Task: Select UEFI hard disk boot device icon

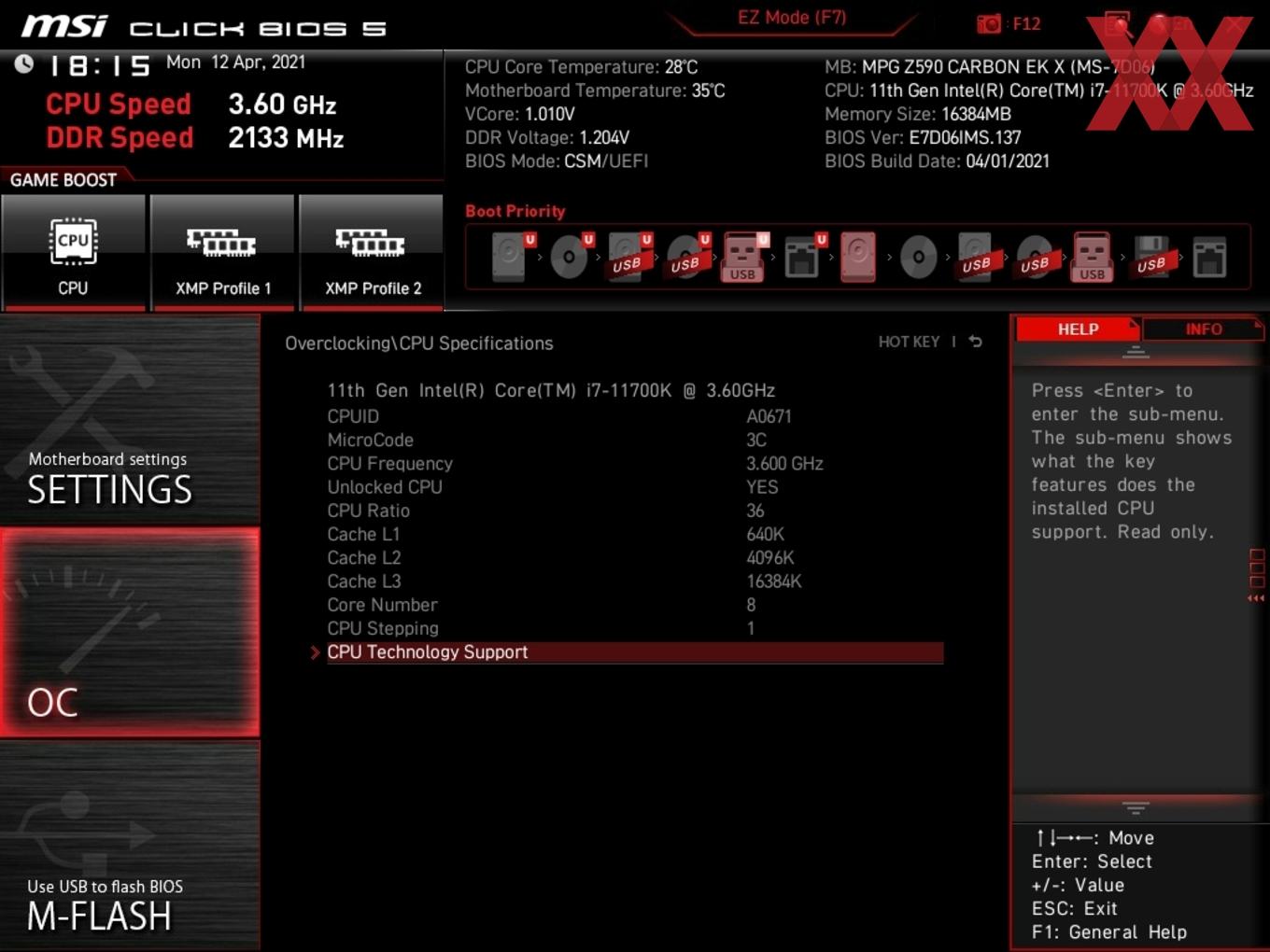Action: click(512, 257)
